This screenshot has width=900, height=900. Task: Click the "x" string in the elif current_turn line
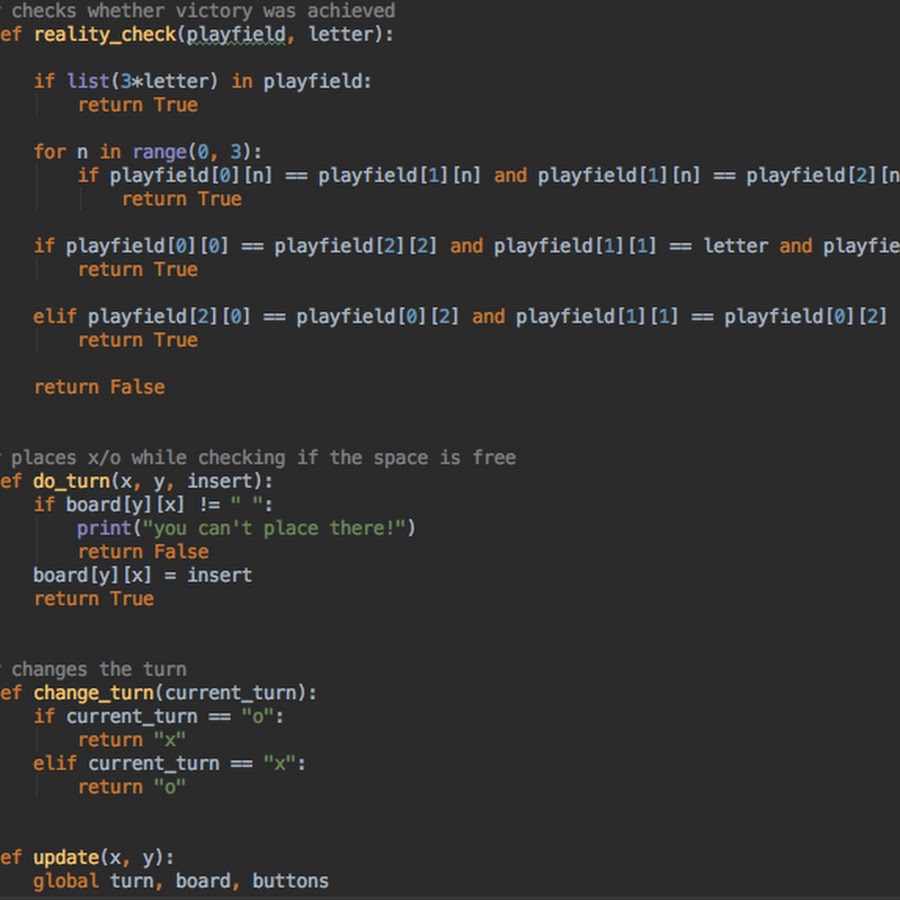click(x=280, y=764)
